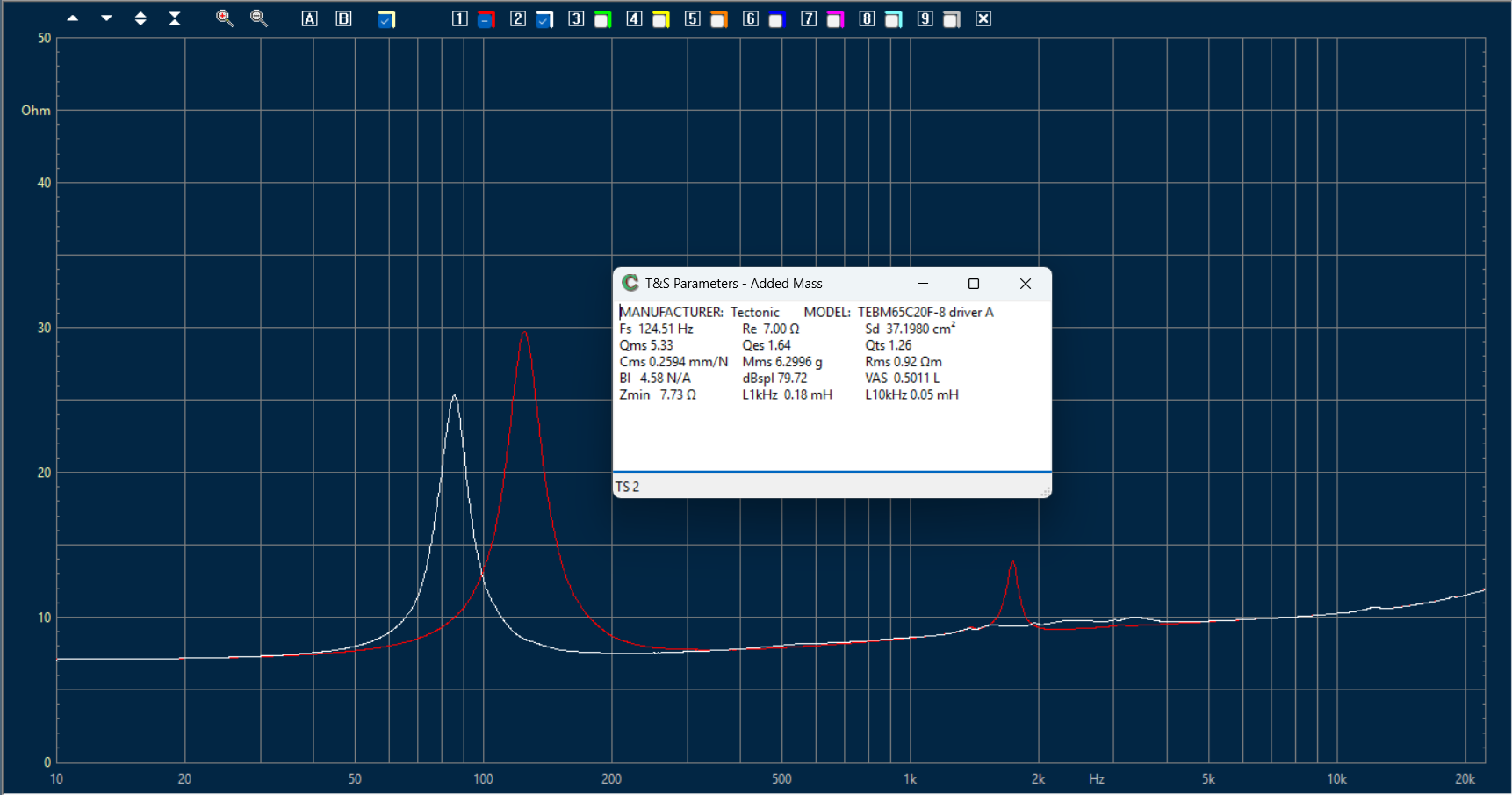Click the expand vertical range double-arrow icon
The height and width of the screenshot is (795, 1512).
point(140,18)
